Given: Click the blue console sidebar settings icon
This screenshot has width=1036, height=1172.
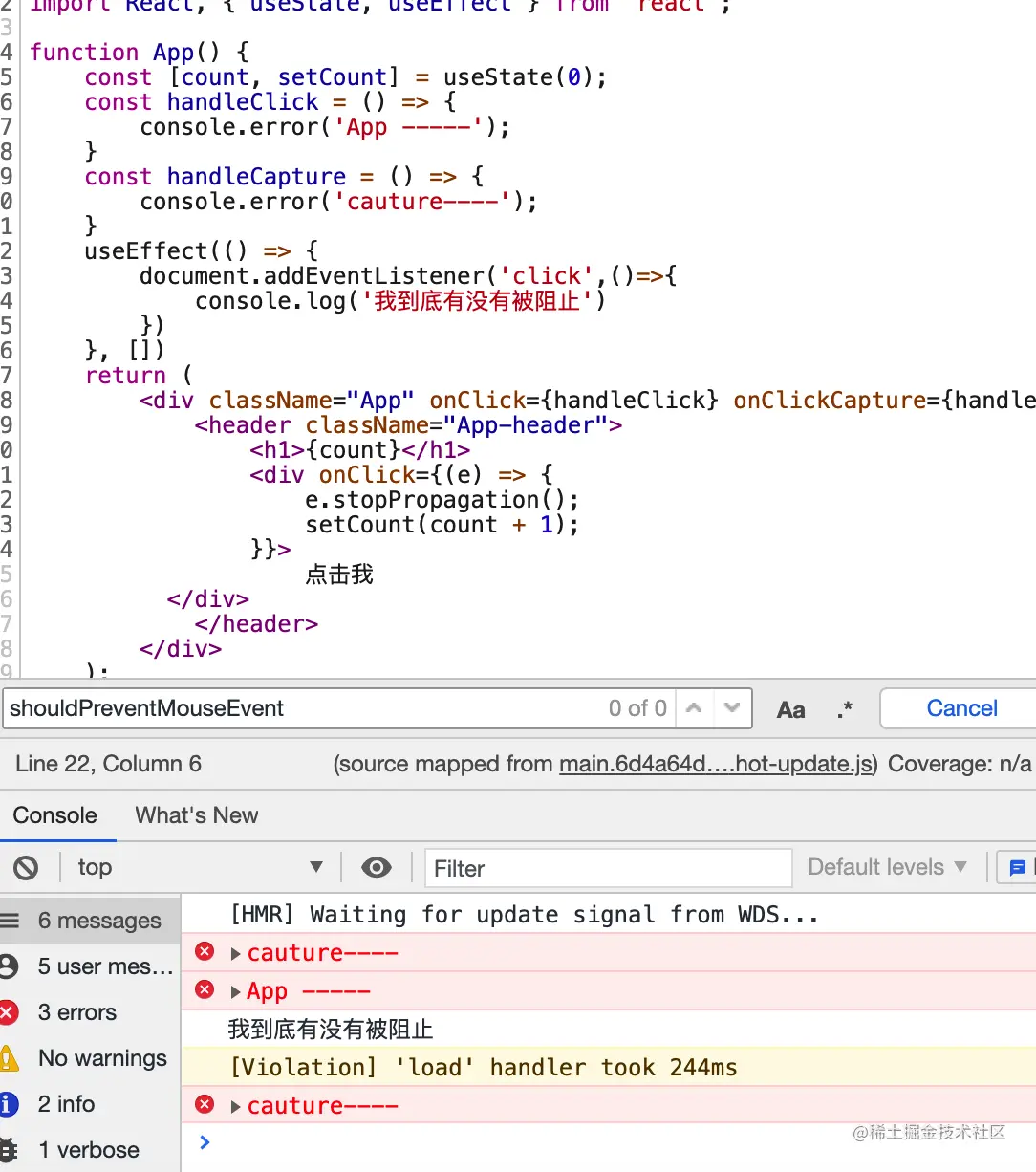Looking at the screenshot, I should click(1017, 868).
